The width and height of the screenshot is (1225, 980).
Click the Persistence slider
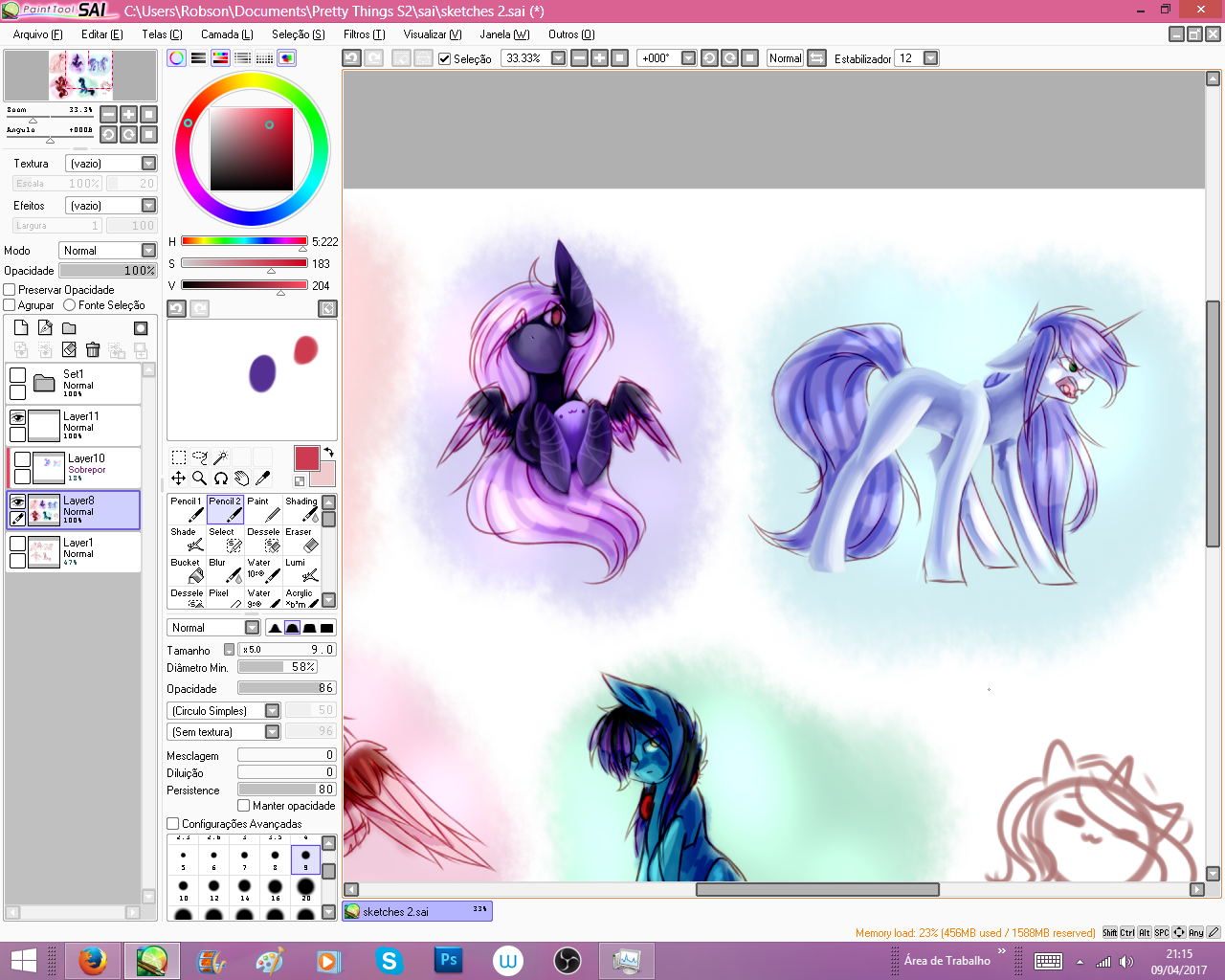pos(286,790)
